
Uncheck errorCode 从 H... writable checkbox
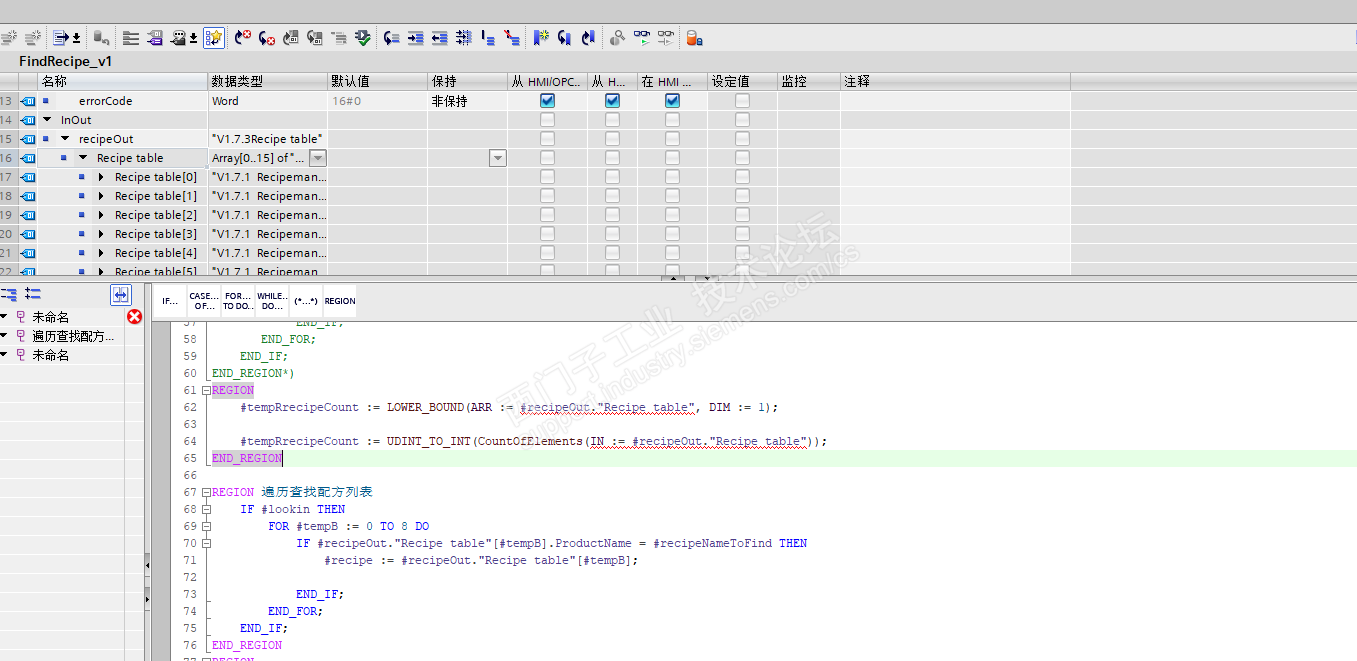coord(612,101)
